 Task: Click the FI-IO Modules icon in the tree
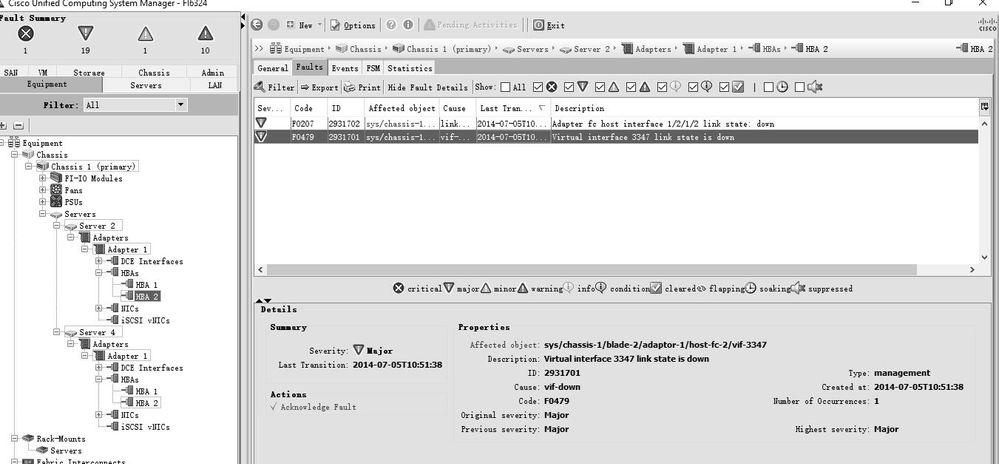click(56, 178)
